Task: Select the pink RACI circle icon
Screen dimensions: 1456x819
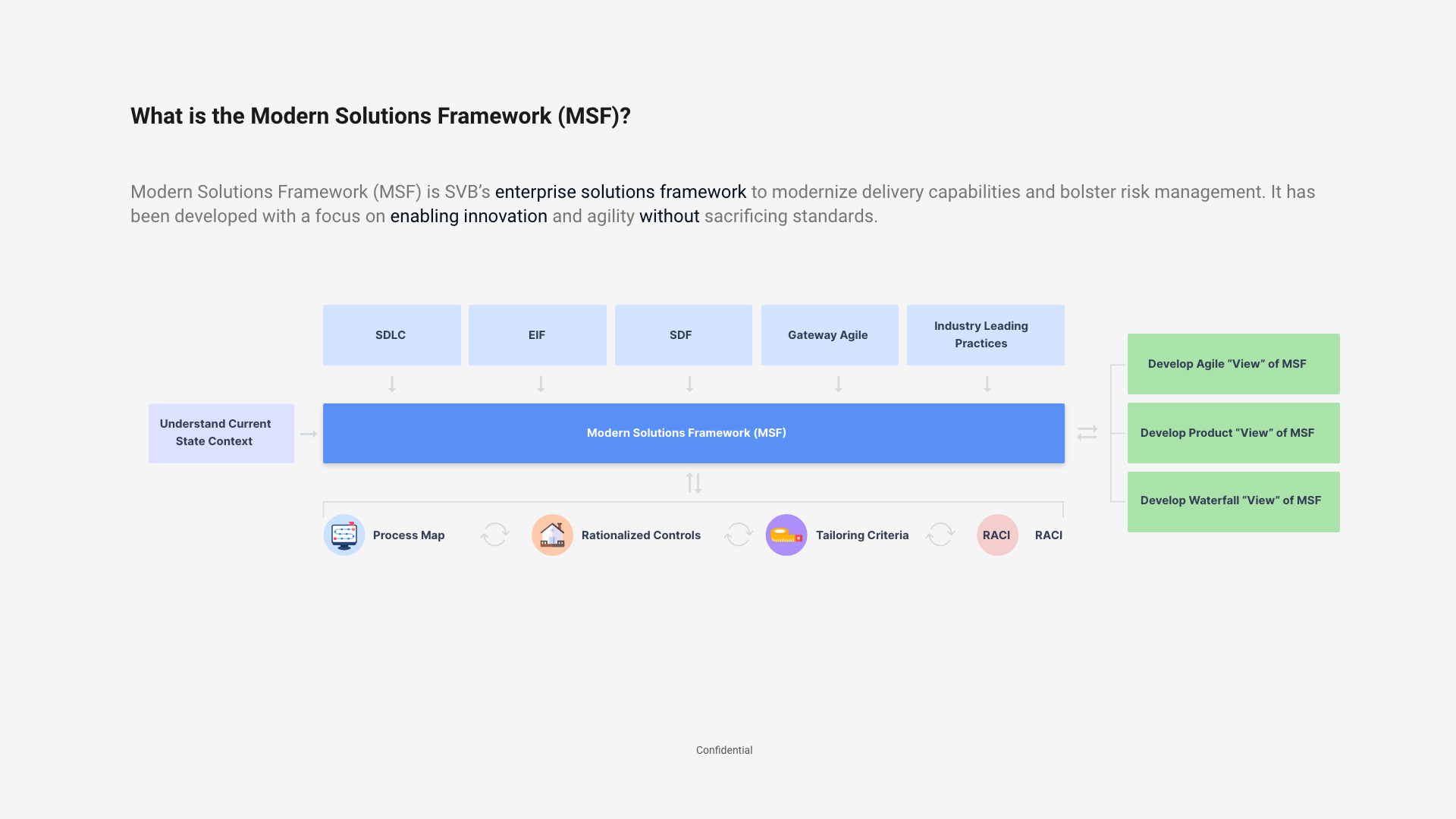Action: click(997, 535)
